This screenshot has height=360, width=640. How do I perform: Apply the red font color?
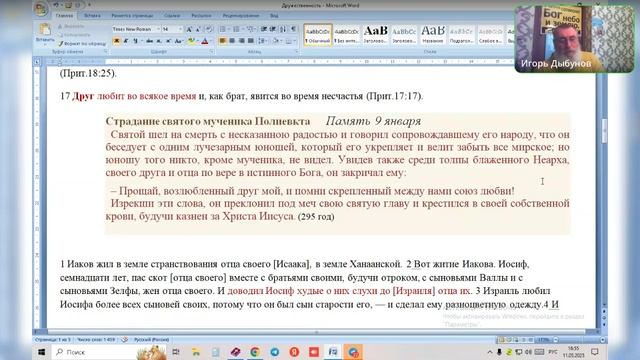tap(205, 41)
